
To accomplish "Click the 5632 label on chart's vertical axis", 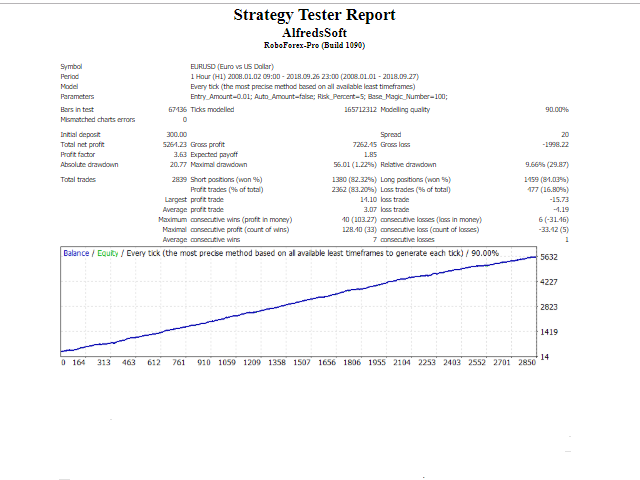I will point(549,257).
